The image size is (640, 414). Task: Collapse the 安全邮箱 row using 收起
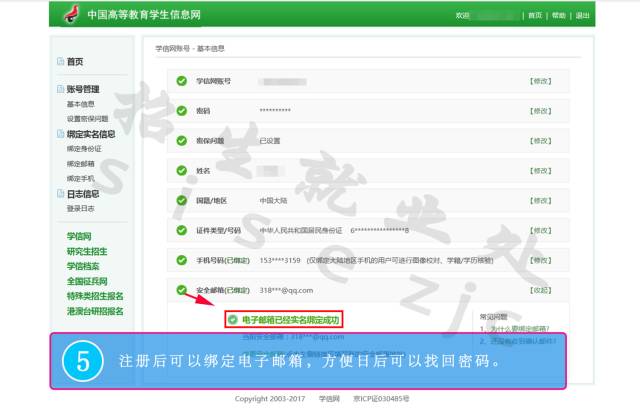point(539,290)
